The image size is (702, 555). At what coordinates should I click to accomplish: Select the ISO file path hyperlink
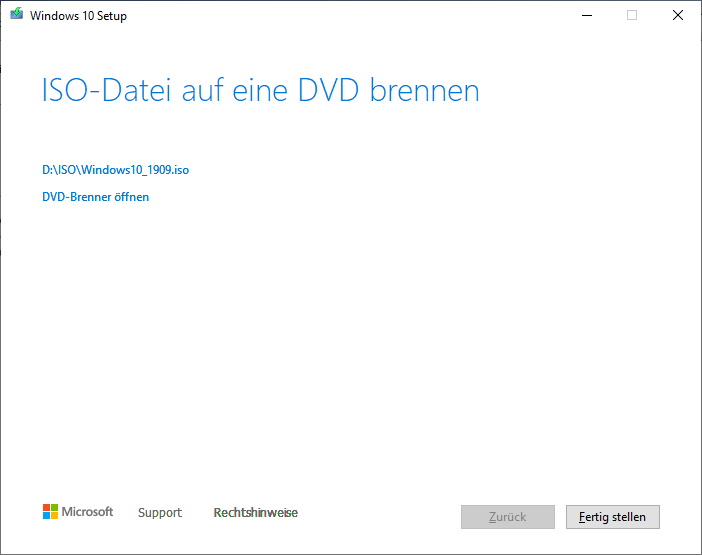coord(116,170)
